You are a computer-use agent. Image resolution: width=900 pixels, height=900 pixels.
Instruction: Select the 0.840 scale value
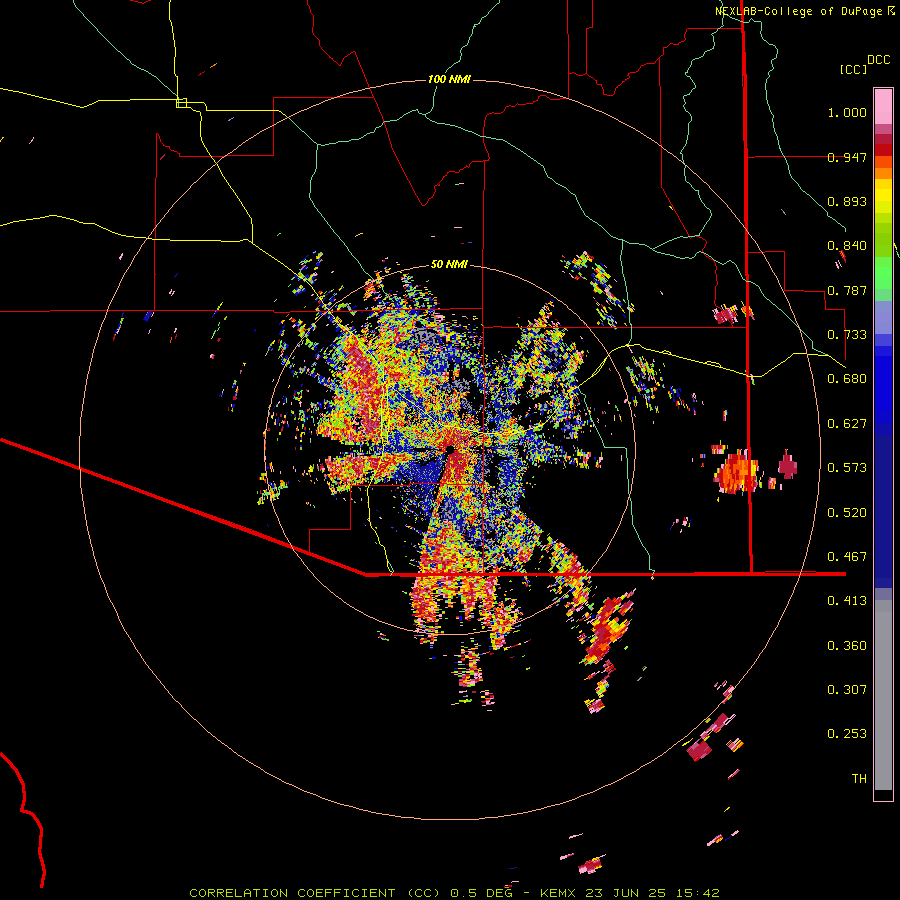(x=847, y=246)
